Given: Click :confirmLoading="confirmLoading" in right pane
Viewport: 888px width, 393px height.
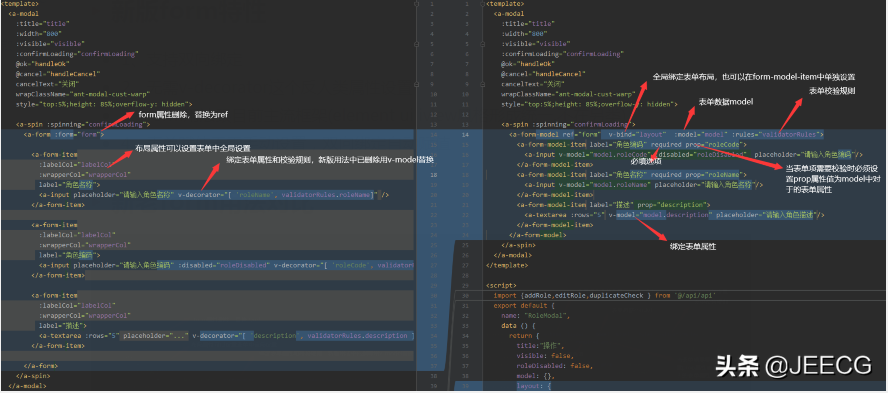Looking at the screenshot, I should pos(562,54).
